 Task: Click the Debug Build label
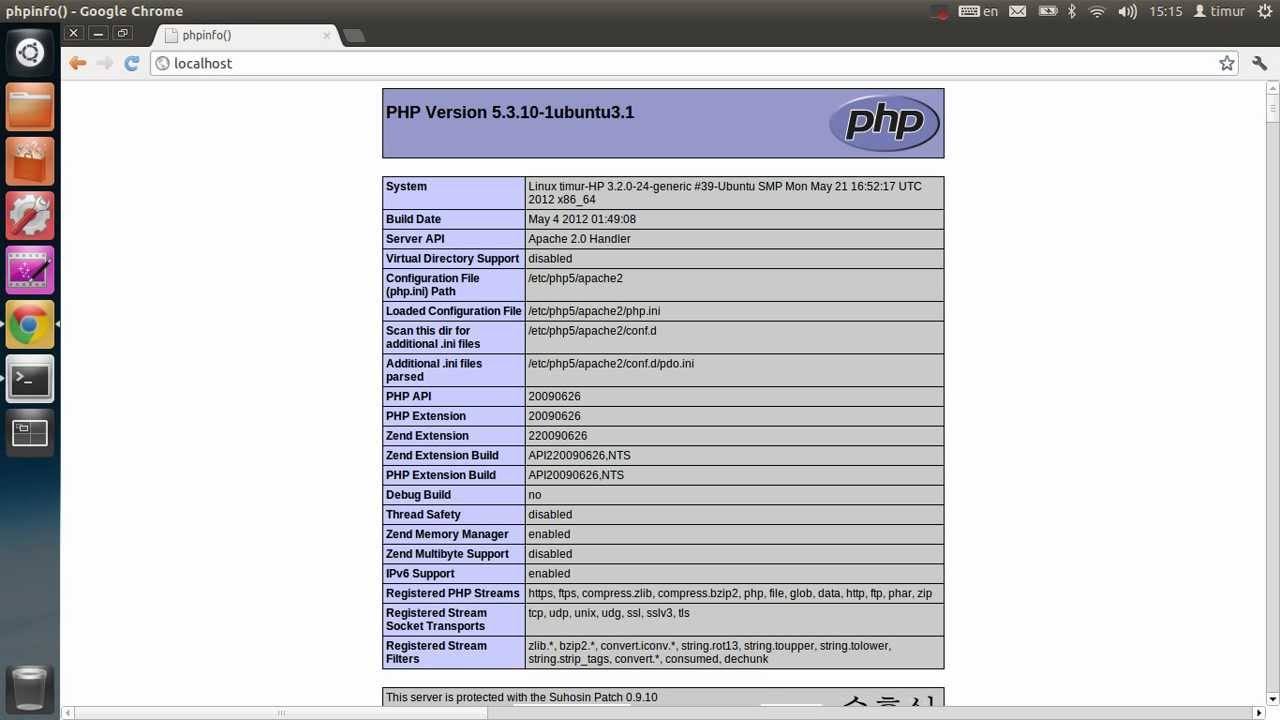click(418, 495)
